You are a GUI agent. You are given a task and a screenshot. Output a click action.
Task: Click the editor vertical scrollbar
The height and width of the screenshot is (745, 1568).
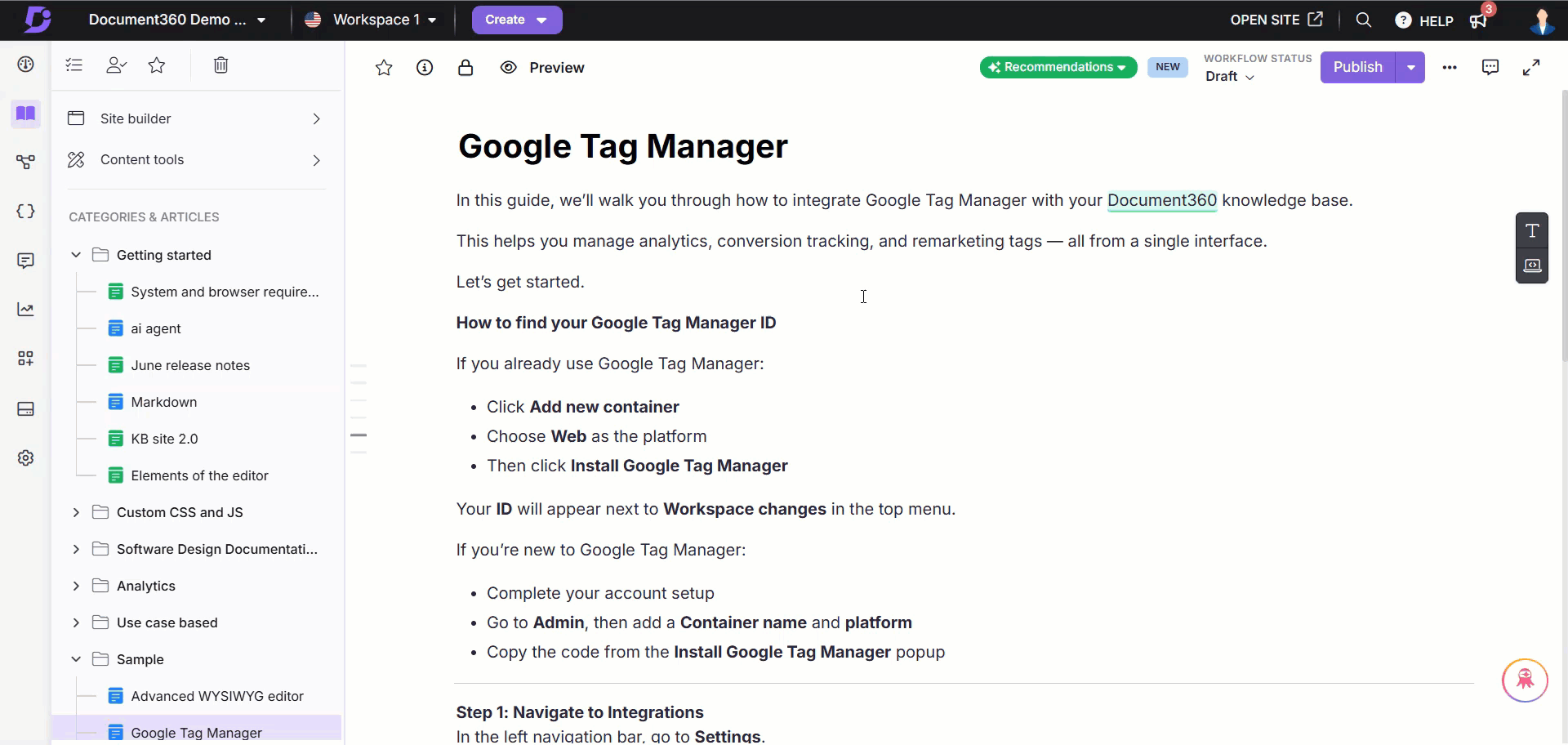click(1564, 225)
